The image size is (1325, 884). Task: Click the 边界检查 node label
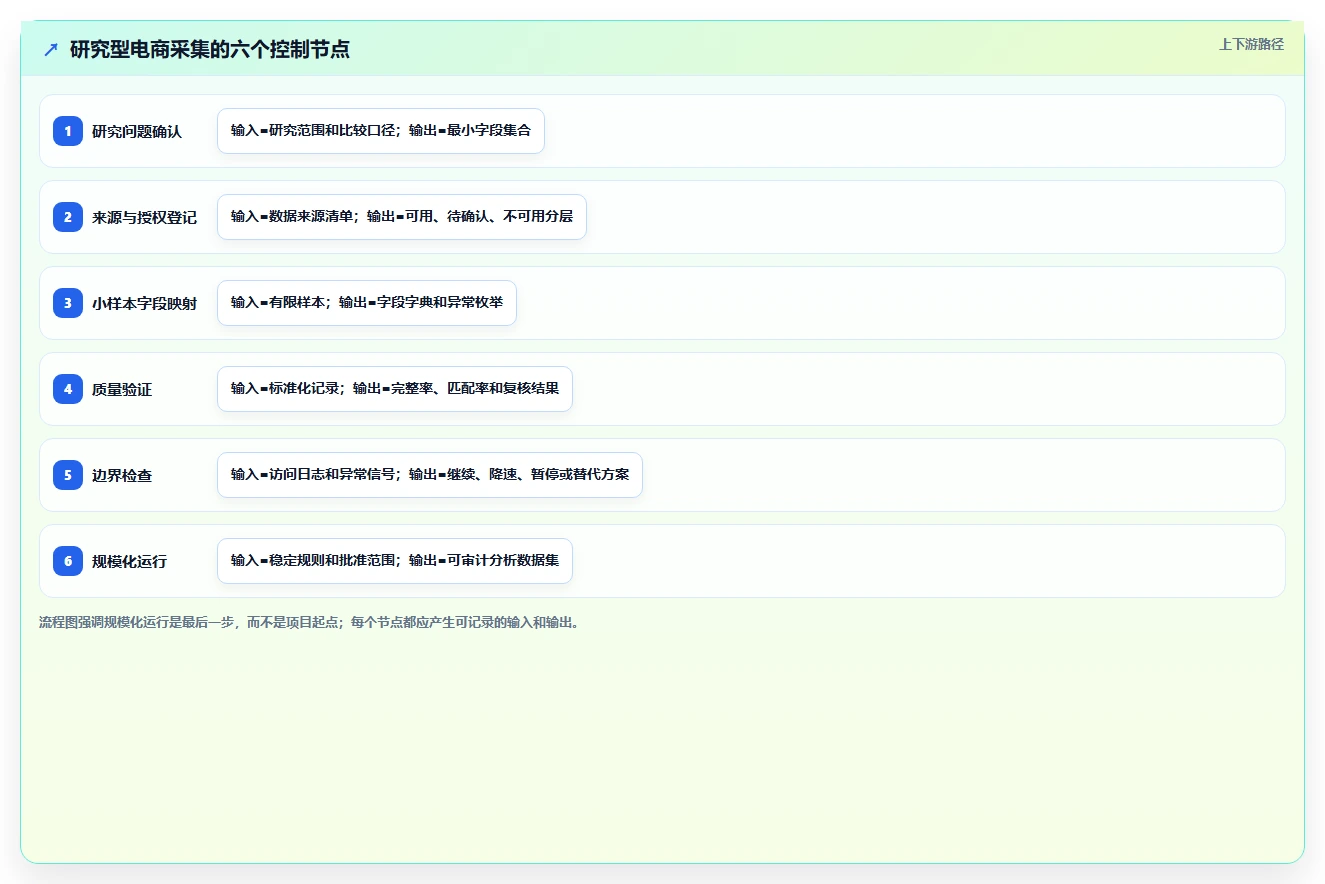122,475
